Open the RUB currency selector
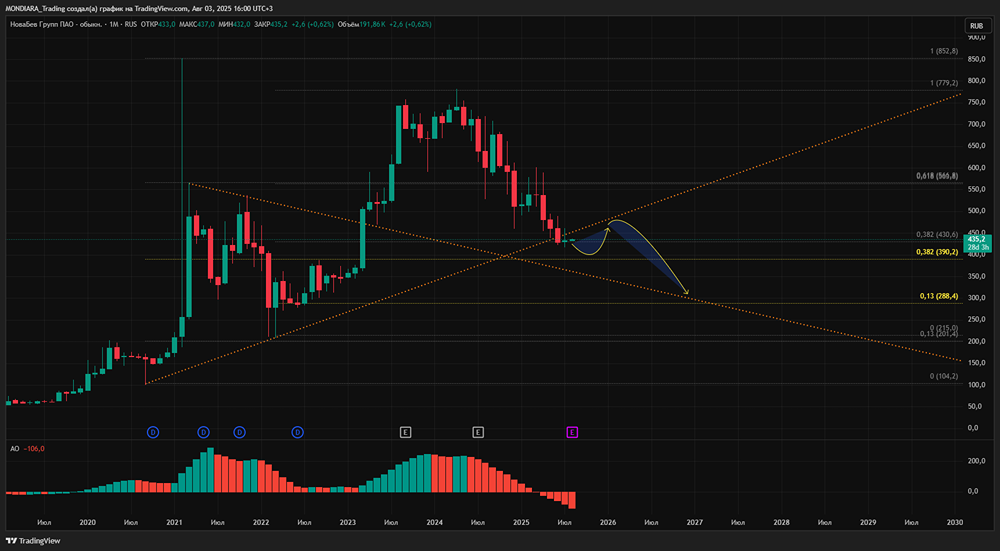The image size is (1000, 551). coord(976,26)
